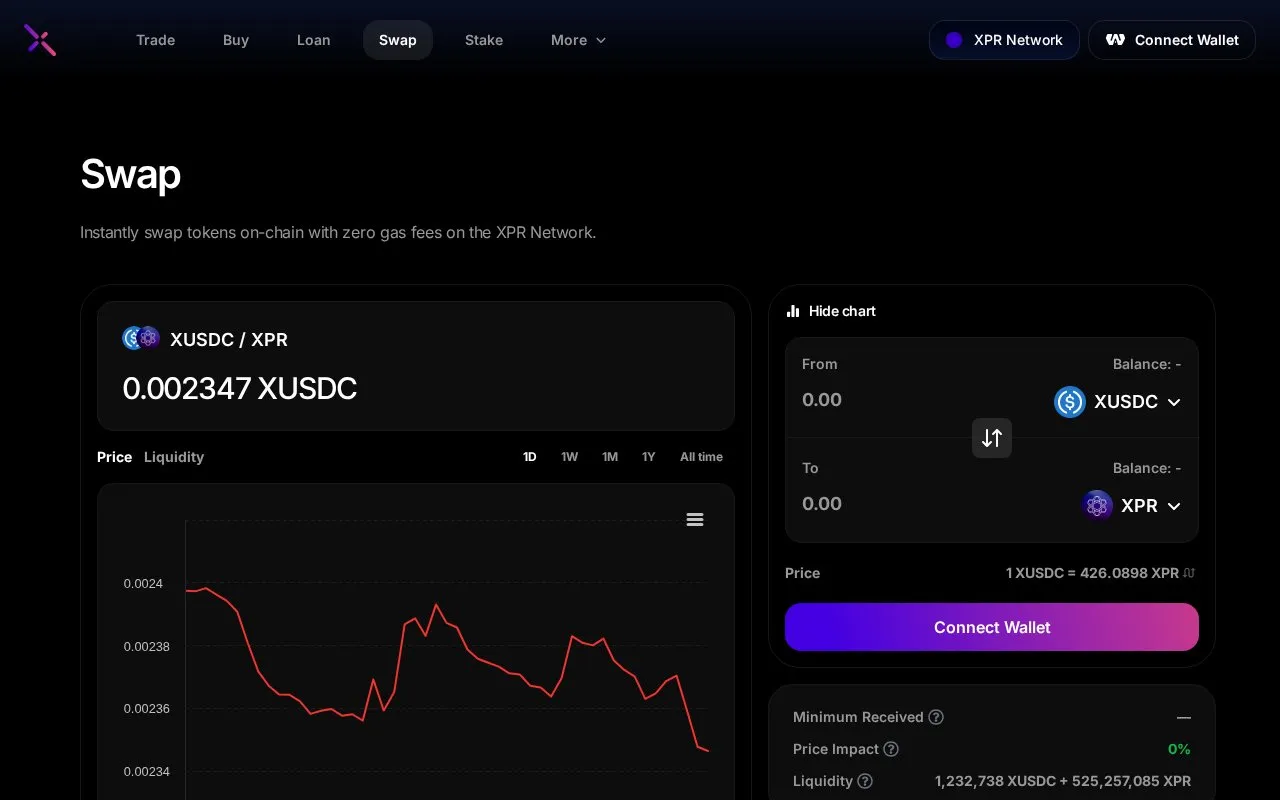Viewport: 1280px width, 800px height.
Task: Click the bar chart icon beside Hide chart
Action: pyautogui.click(x=793, y=311)
